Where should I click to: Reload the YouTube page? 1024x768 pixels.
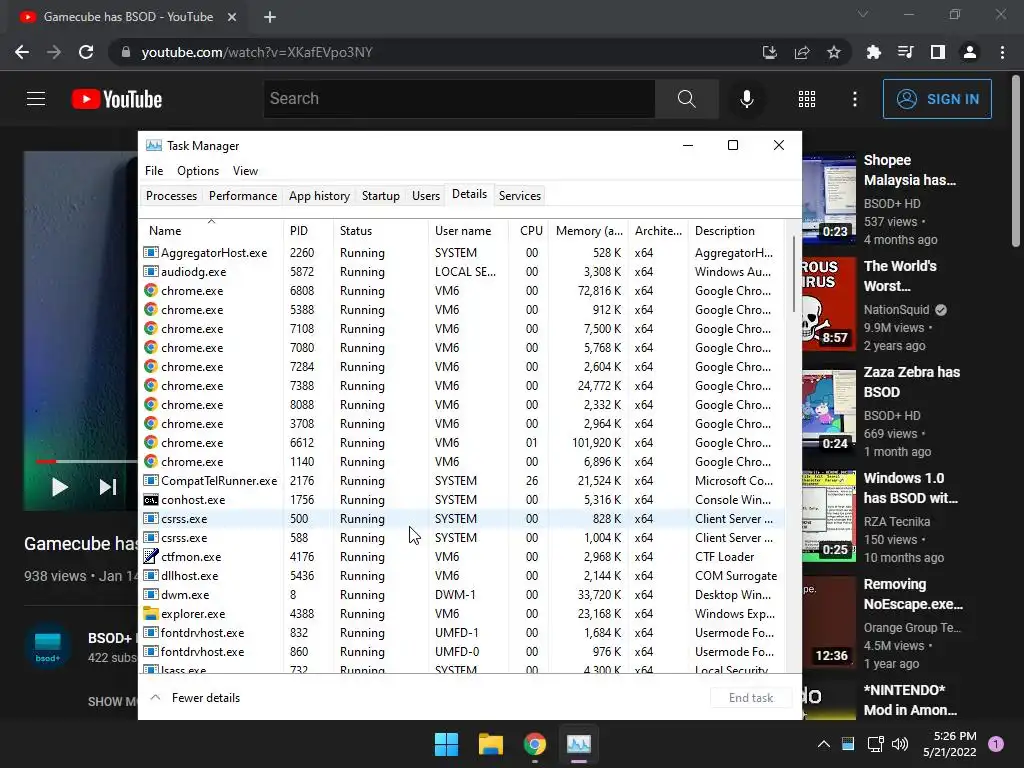[x=86, y=52]
